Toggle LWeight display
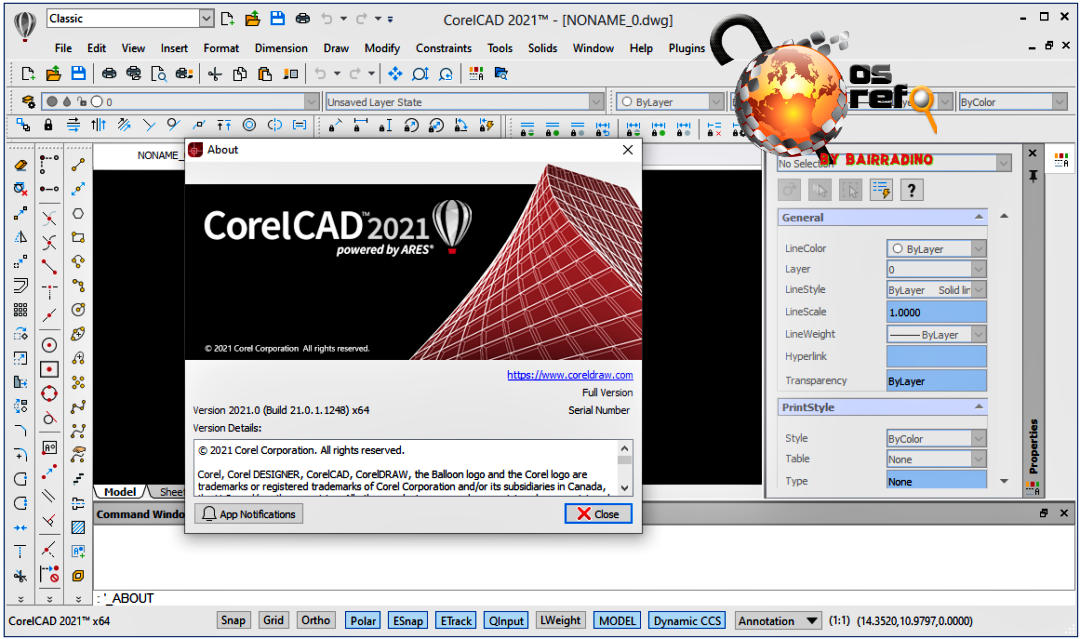 tap(560, 620)
